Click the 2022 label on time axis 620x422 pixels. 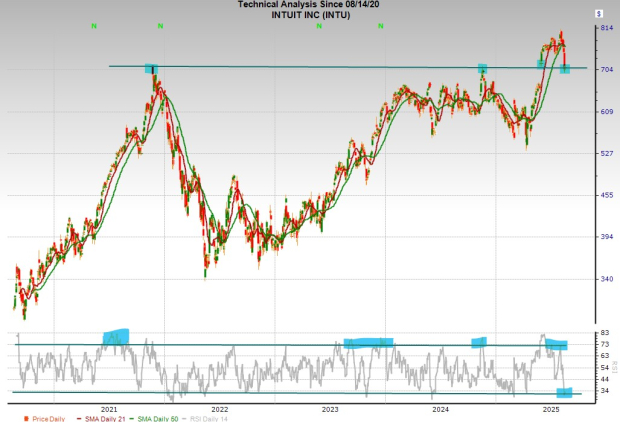pyautogui.click(x=220, y=410)
